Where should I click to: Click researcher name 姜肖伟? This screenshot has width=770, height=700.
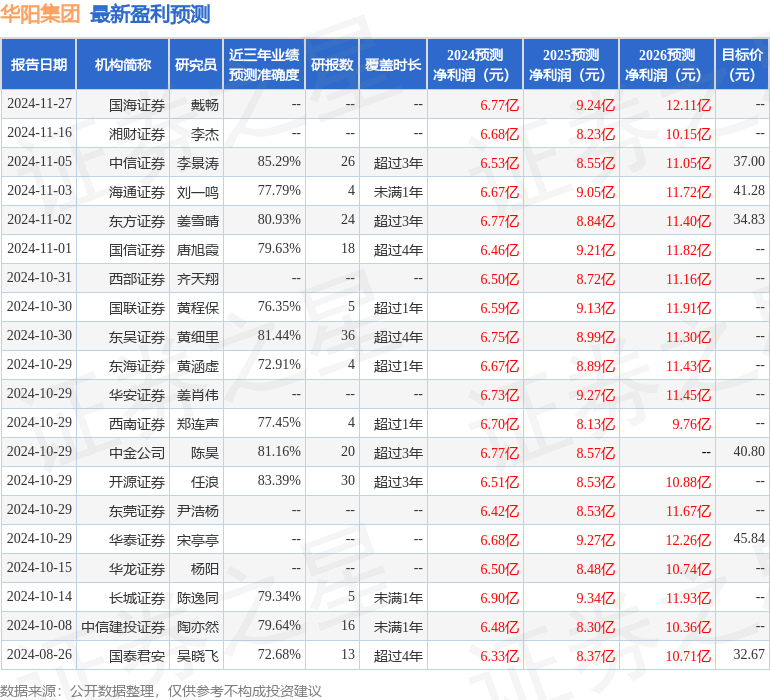tap(198, 394)
